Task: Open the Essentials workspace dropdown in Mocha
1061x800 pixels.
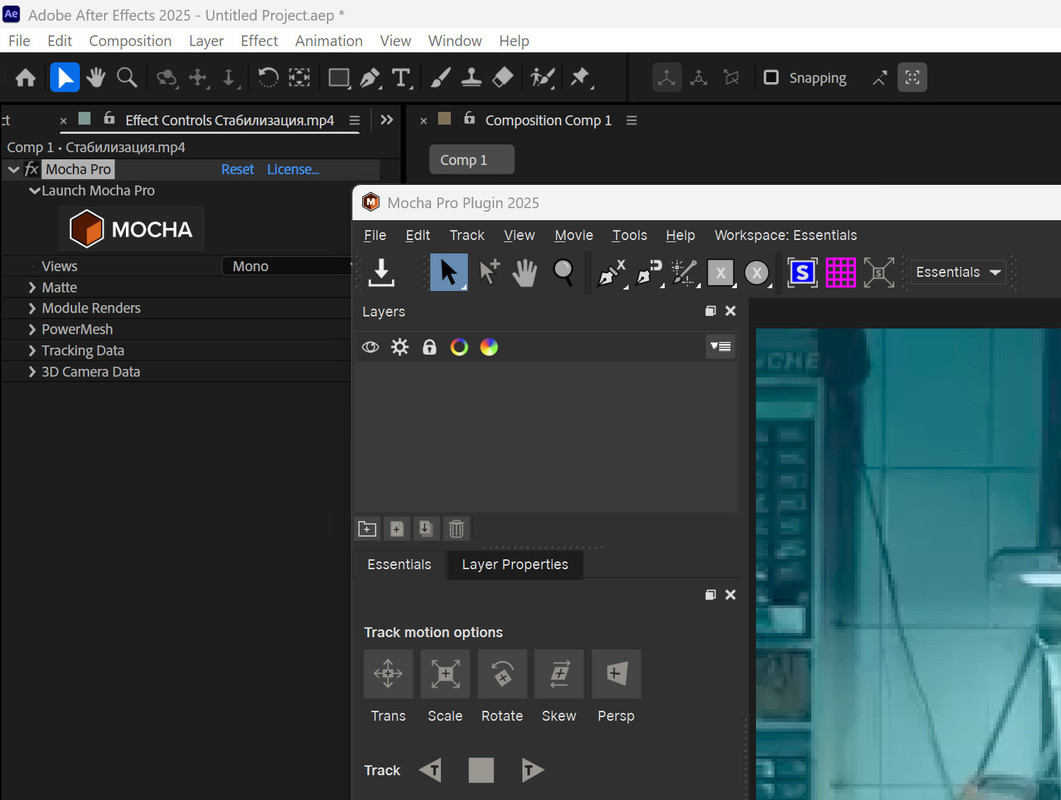Action: tap(957, 272)
